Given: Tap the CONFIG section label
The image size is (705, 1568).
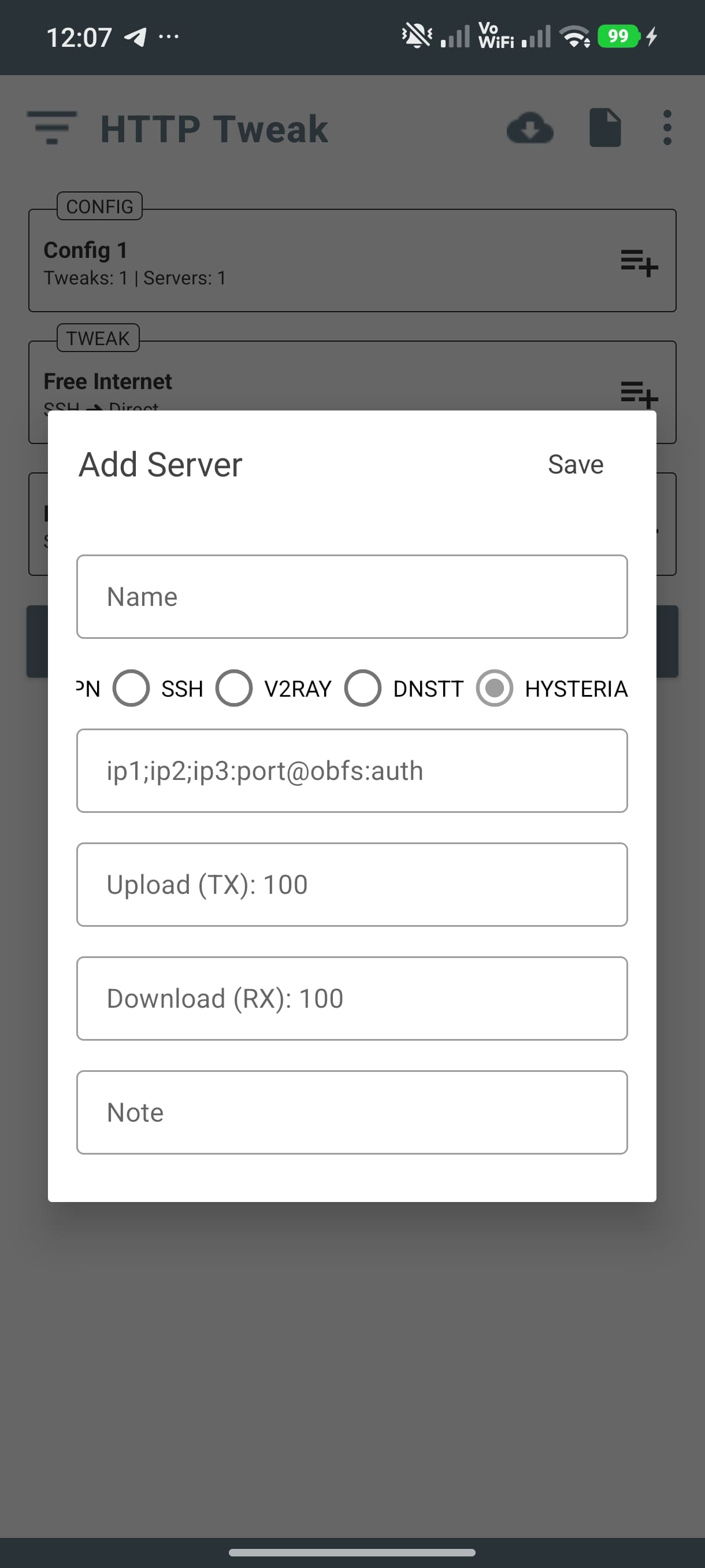Looking at the screenshot, I should [100, 206].
